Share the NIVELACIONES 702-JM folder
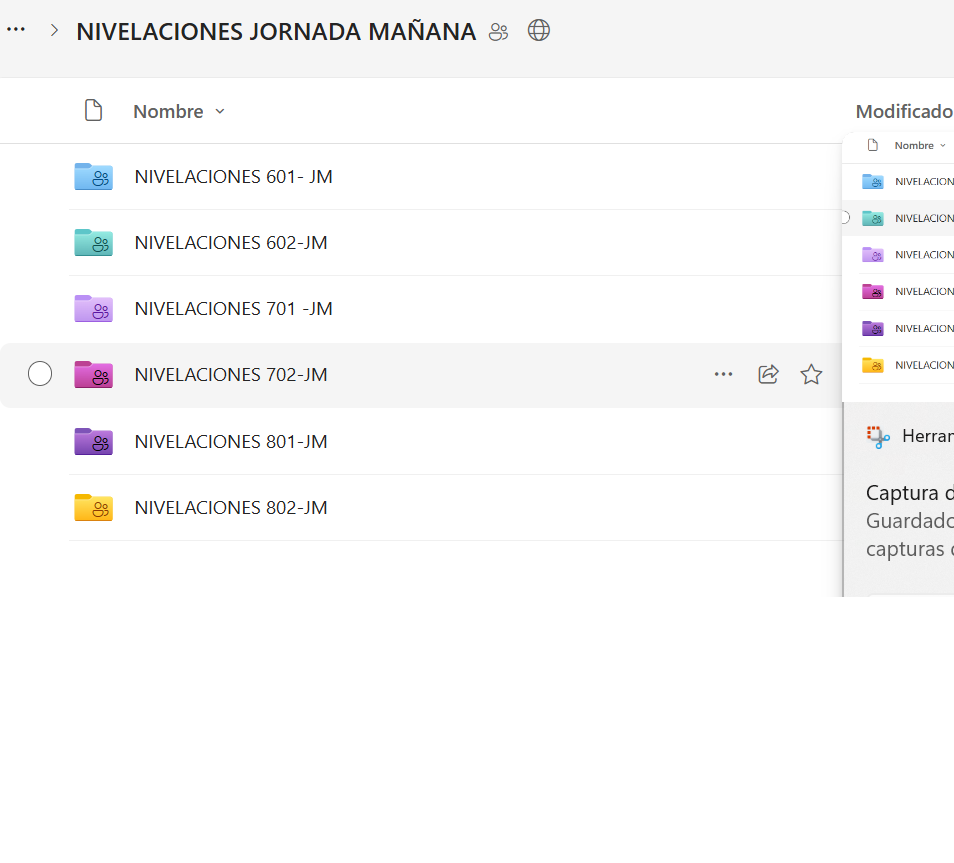Screen dimensions: 954x863 tap(767, 374)
